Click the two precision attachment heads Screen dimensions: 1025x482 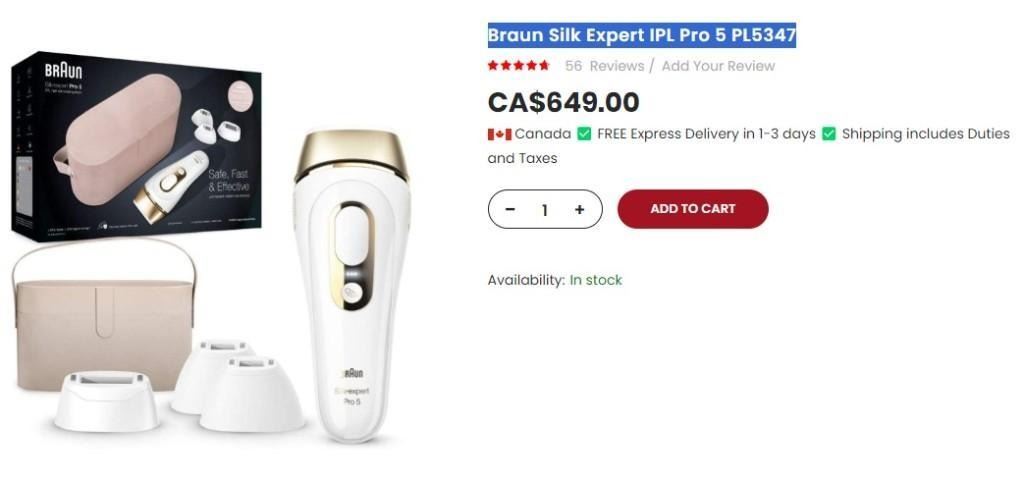click(x=239, y=385)
